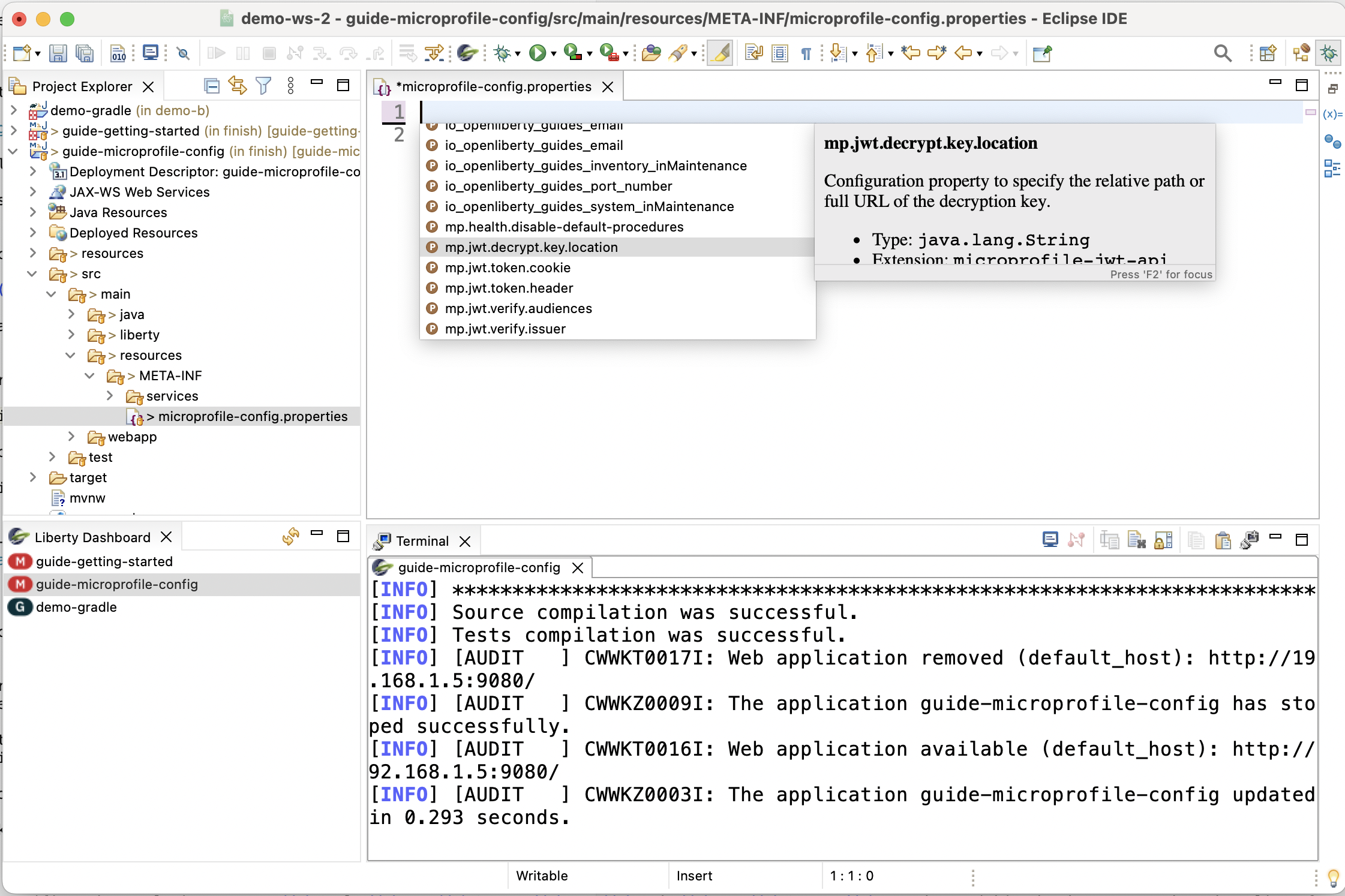Screen dimensions: 1345x896
Task: Click the Save All toolbar icon
Action: tap(85, 53)
